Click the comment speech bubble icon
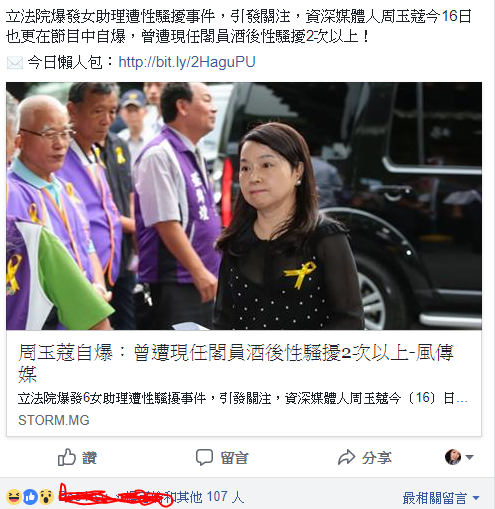Viewport: 495px width, 509px height. tap(204, 457)
